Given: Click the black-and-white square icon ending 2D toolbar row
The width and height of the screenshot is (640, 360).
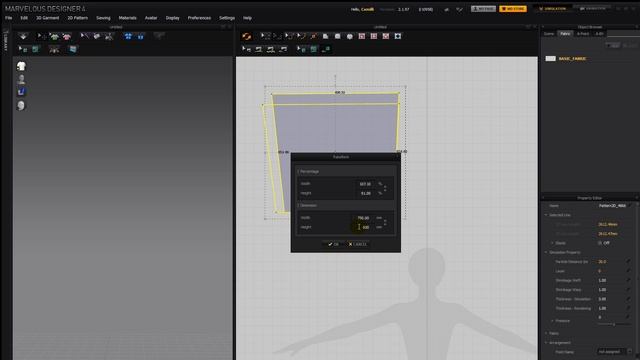Looking at the screenshot, I should pyautogui.click(x=398, y=36).
